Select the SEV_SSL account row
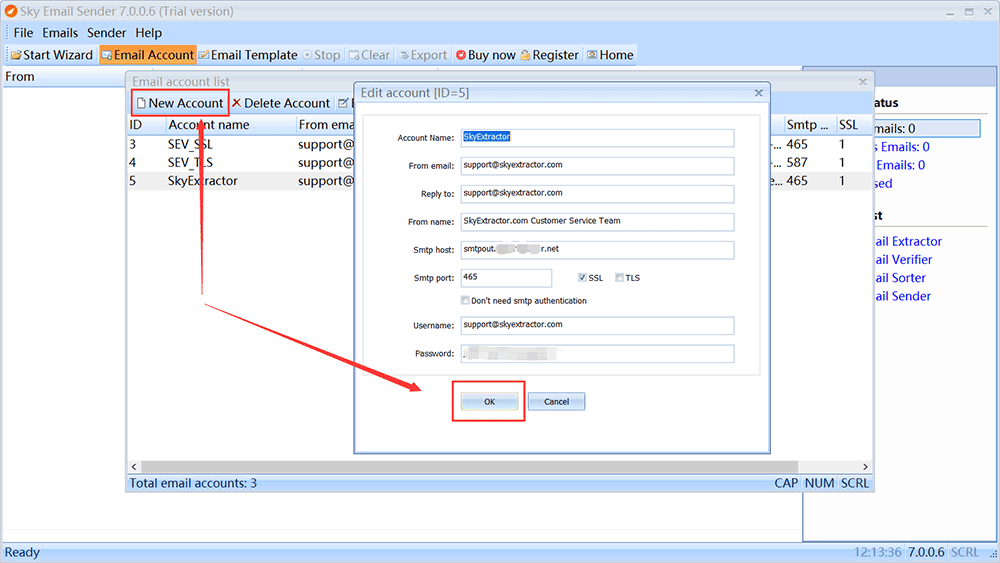The width and height of the screenshot is (1000, 563). 192,144
